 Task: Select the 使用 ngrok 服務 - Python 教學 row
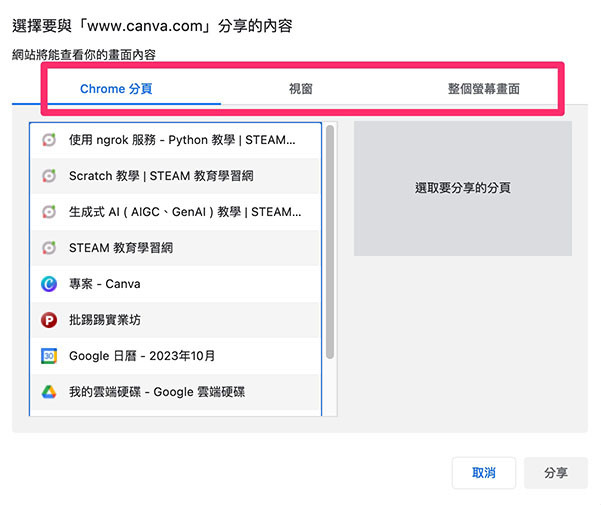click(176, 140)
